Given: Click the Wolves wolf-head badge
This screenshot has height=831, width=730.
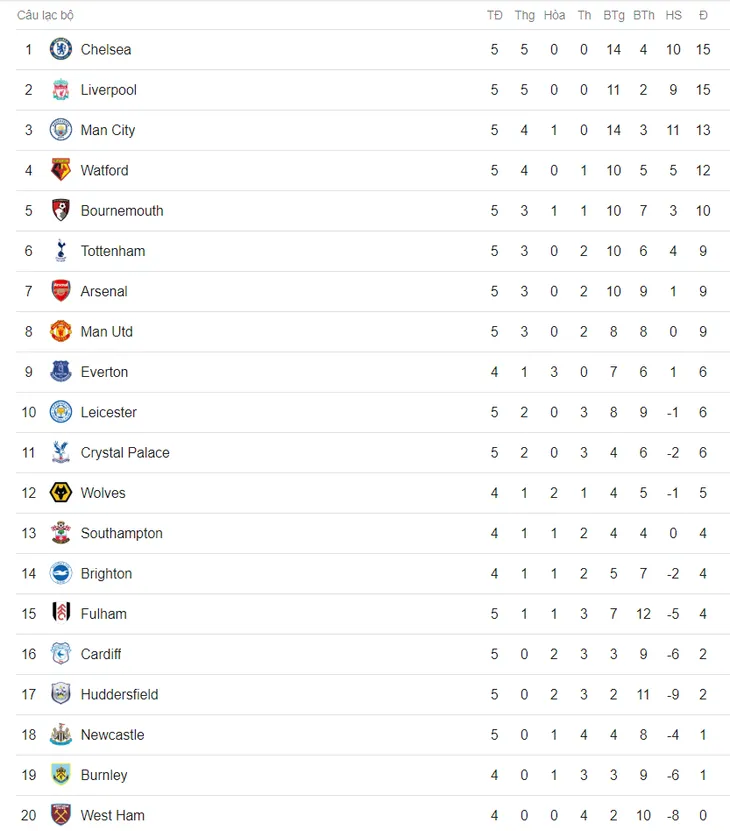Looking at the screenshot, I should point(61,492).
